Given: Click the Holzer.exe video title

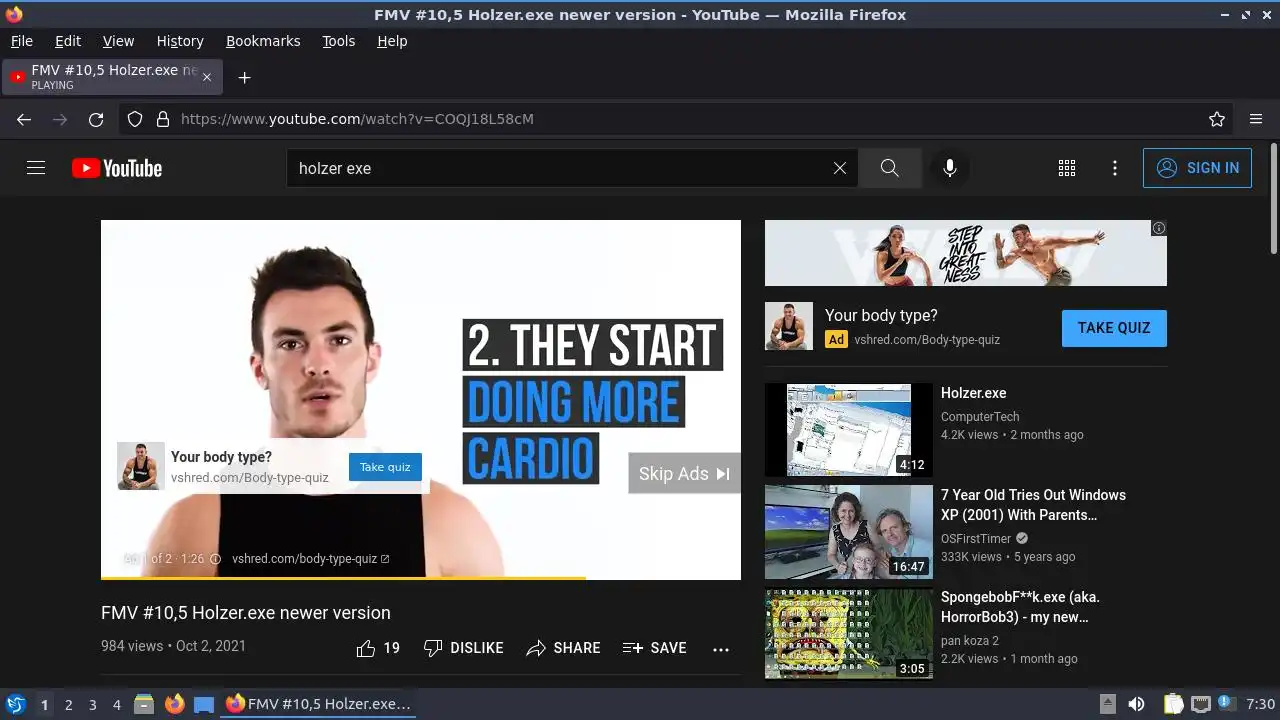Looking at the screenshot, I should point(974,393).
